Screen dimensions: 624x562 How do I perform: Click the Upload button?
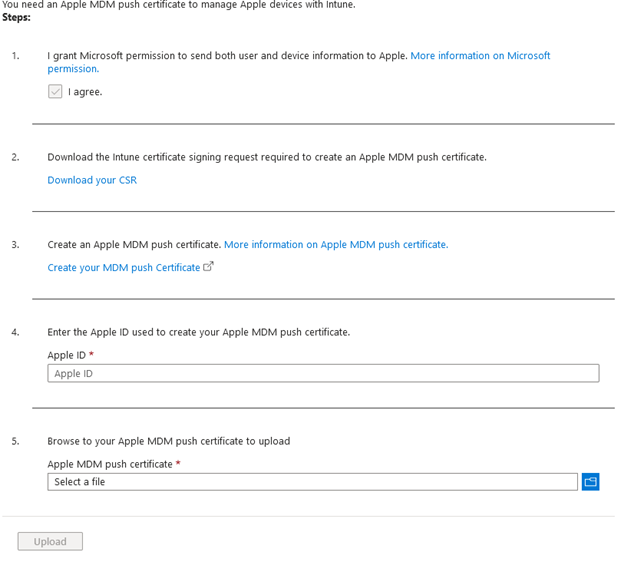click(x=50, y=541)
